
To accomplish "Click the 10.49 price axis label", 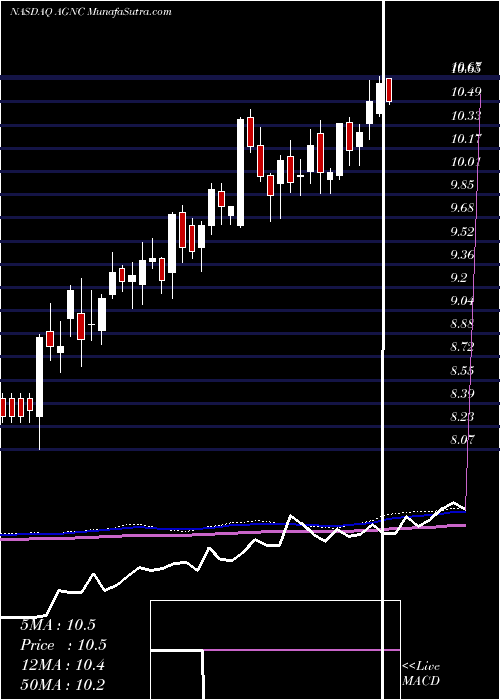I will (x=466, y=92).
